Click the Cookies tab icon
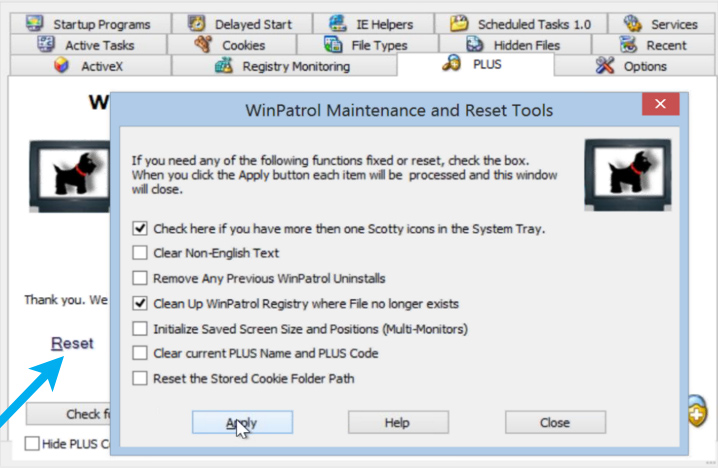The image size is (718, 468). pyautogui.click(x=203, y=44)
